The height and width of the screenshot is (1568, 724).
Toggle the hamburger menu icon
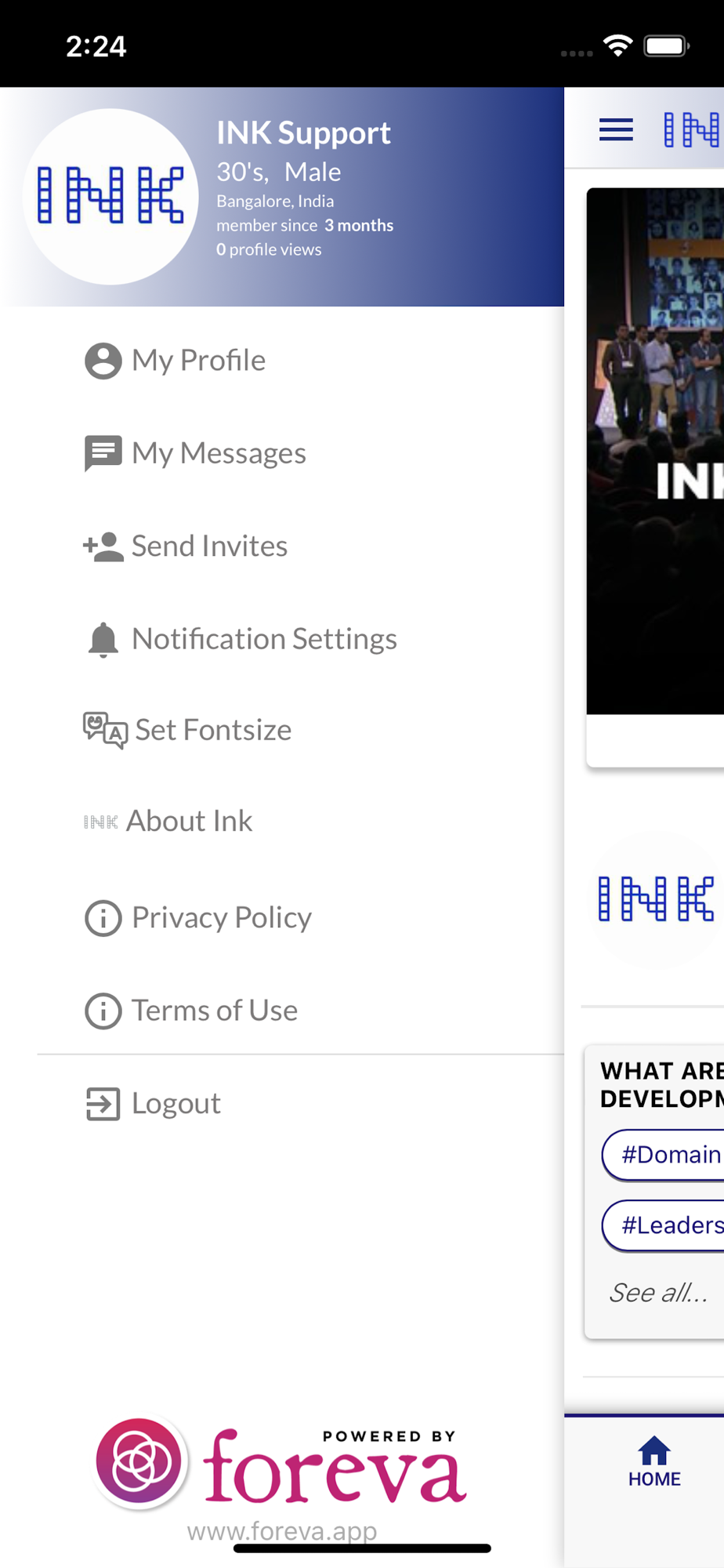[x=616, y=129]
